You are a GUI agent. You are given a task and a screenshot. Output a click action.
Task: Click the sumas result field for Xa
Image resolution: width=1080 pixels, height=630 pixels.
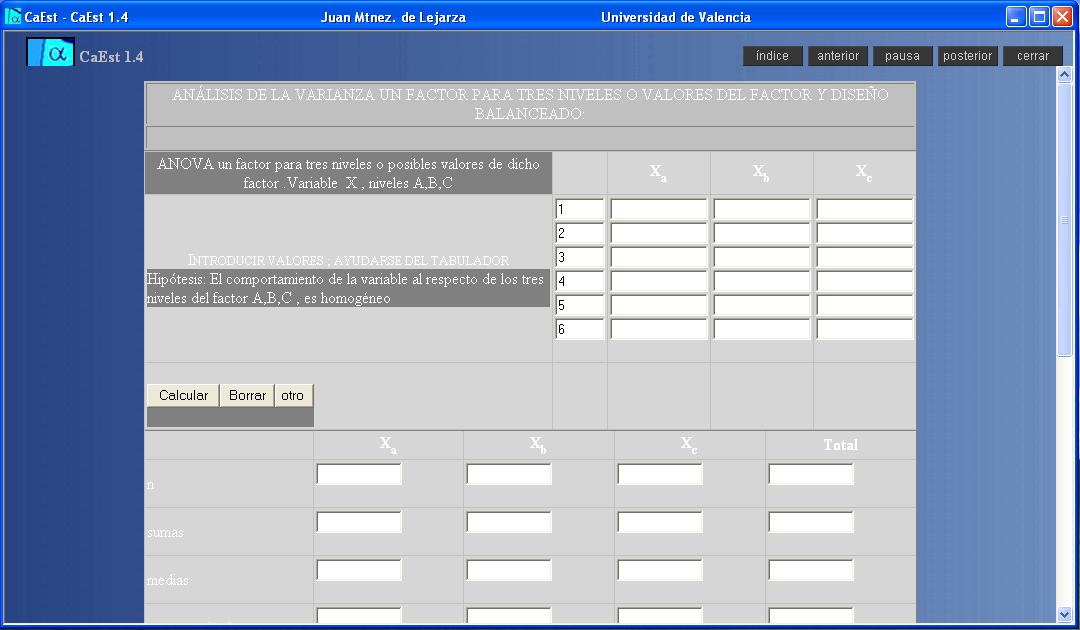pos(359,522)
